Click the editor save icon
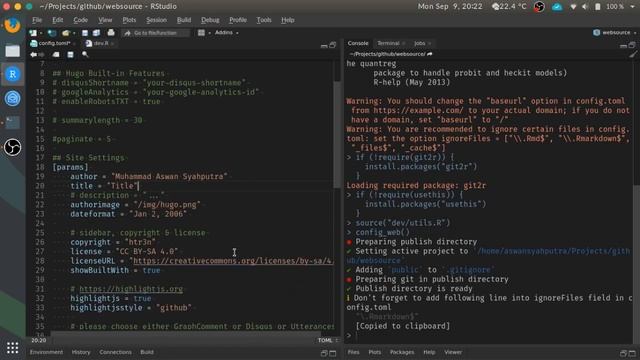Screen dimensions: 640x360 click(x=71, y=54)
